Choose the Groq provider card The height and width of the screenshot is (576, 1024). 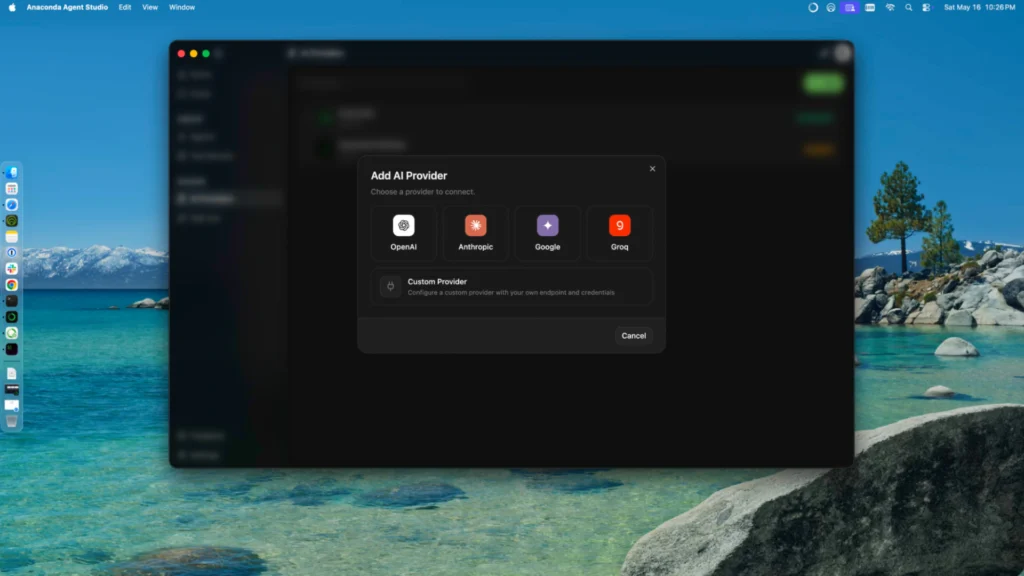(619, 233)
